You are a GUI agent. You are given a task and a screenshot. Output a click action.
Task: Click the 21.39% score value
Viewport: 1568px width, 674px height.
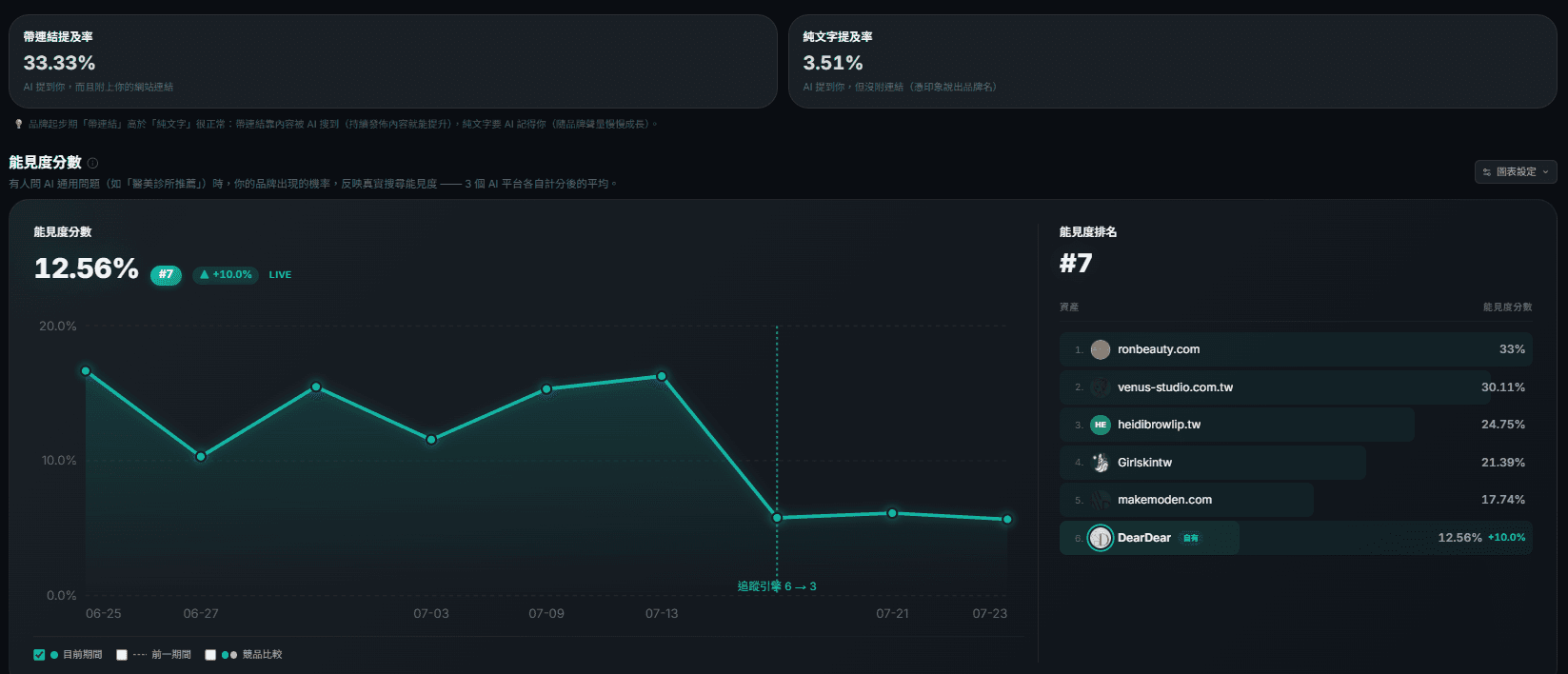coord(1503,463)
